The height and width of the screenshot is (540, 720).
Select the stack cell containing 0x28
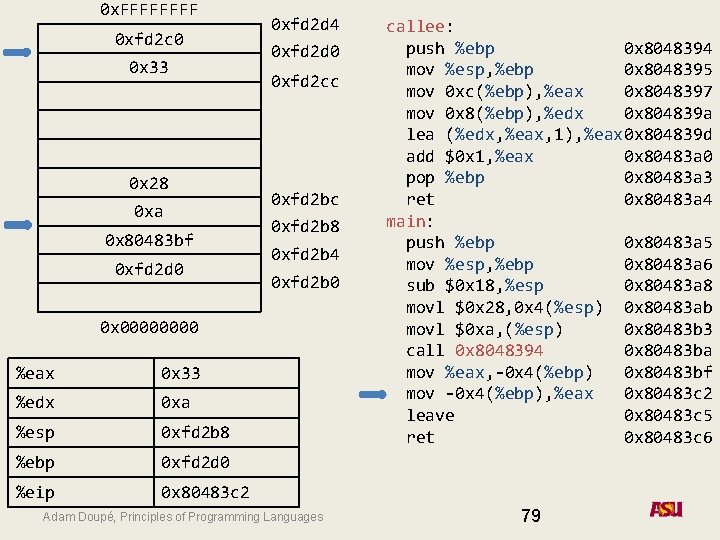149,183
